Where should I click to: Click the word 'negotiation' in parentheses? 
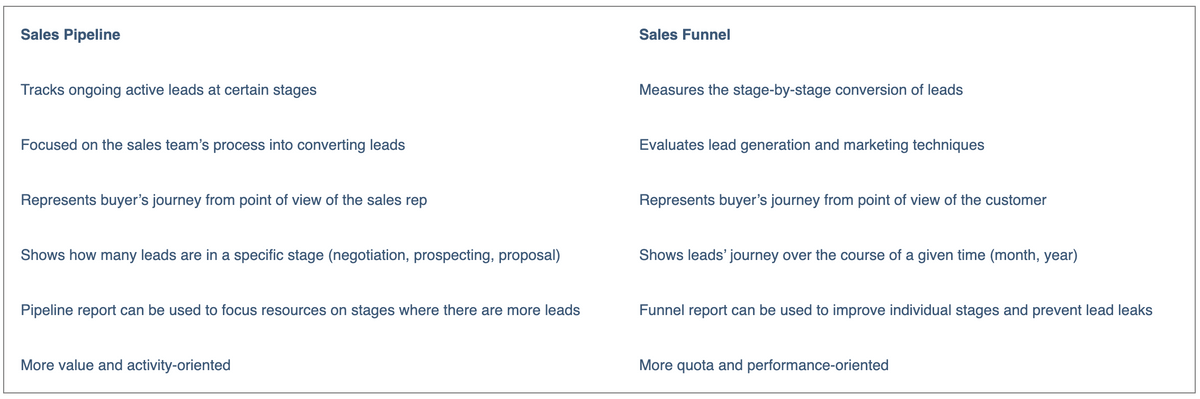(372, 255)
